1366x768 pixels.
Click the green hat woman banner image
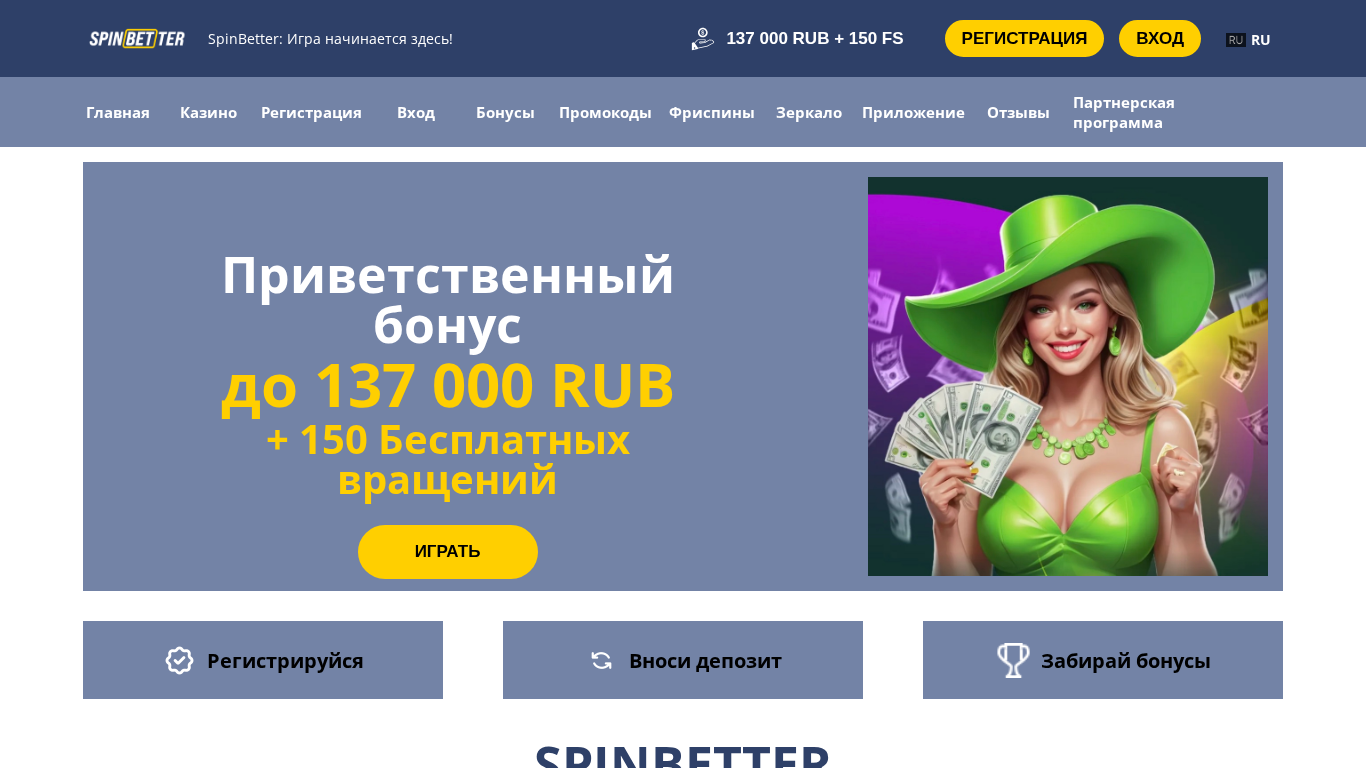1068,377
